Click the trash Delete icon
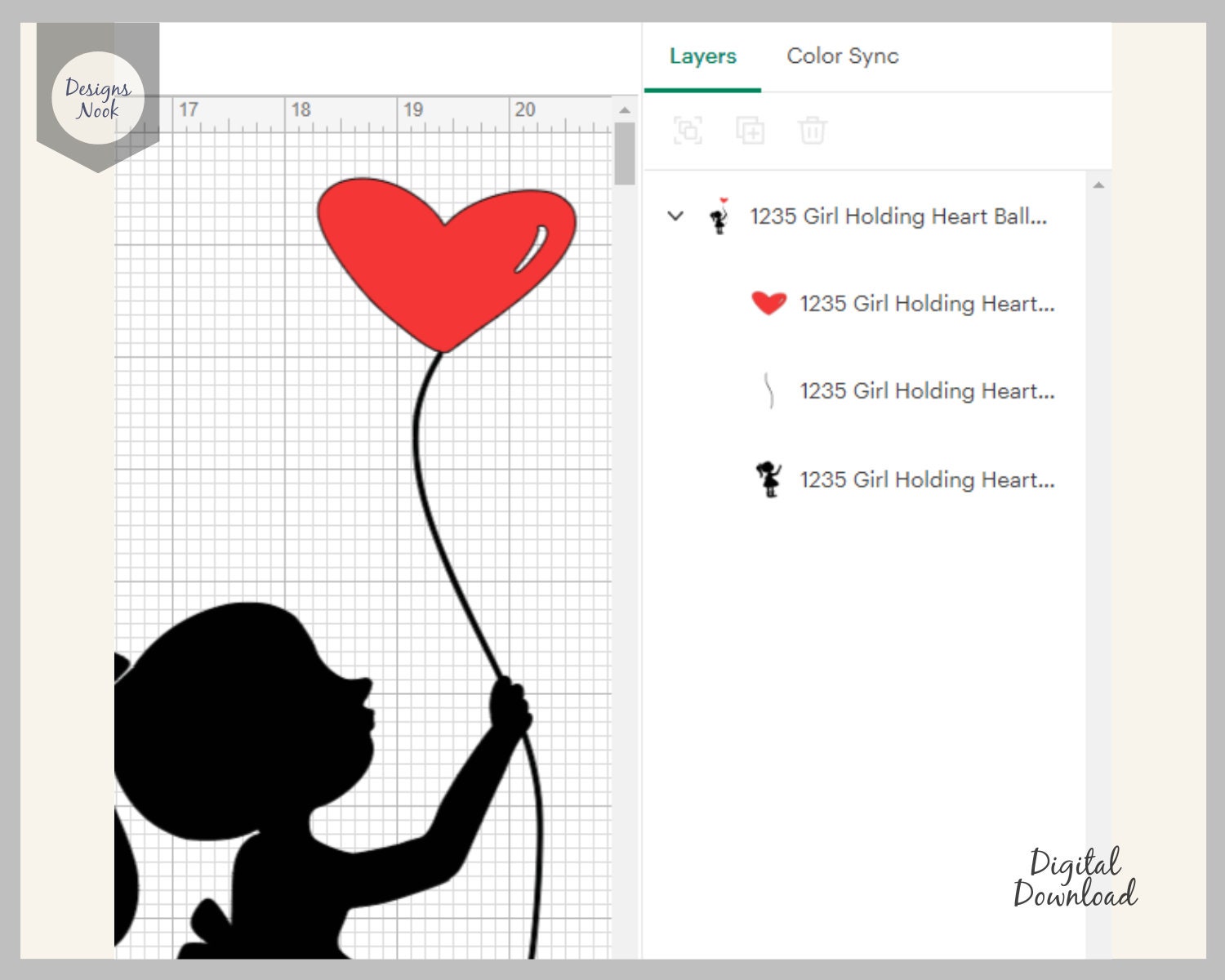The height and width of the screenshot is (980, 1225). [x=811, y=131]
